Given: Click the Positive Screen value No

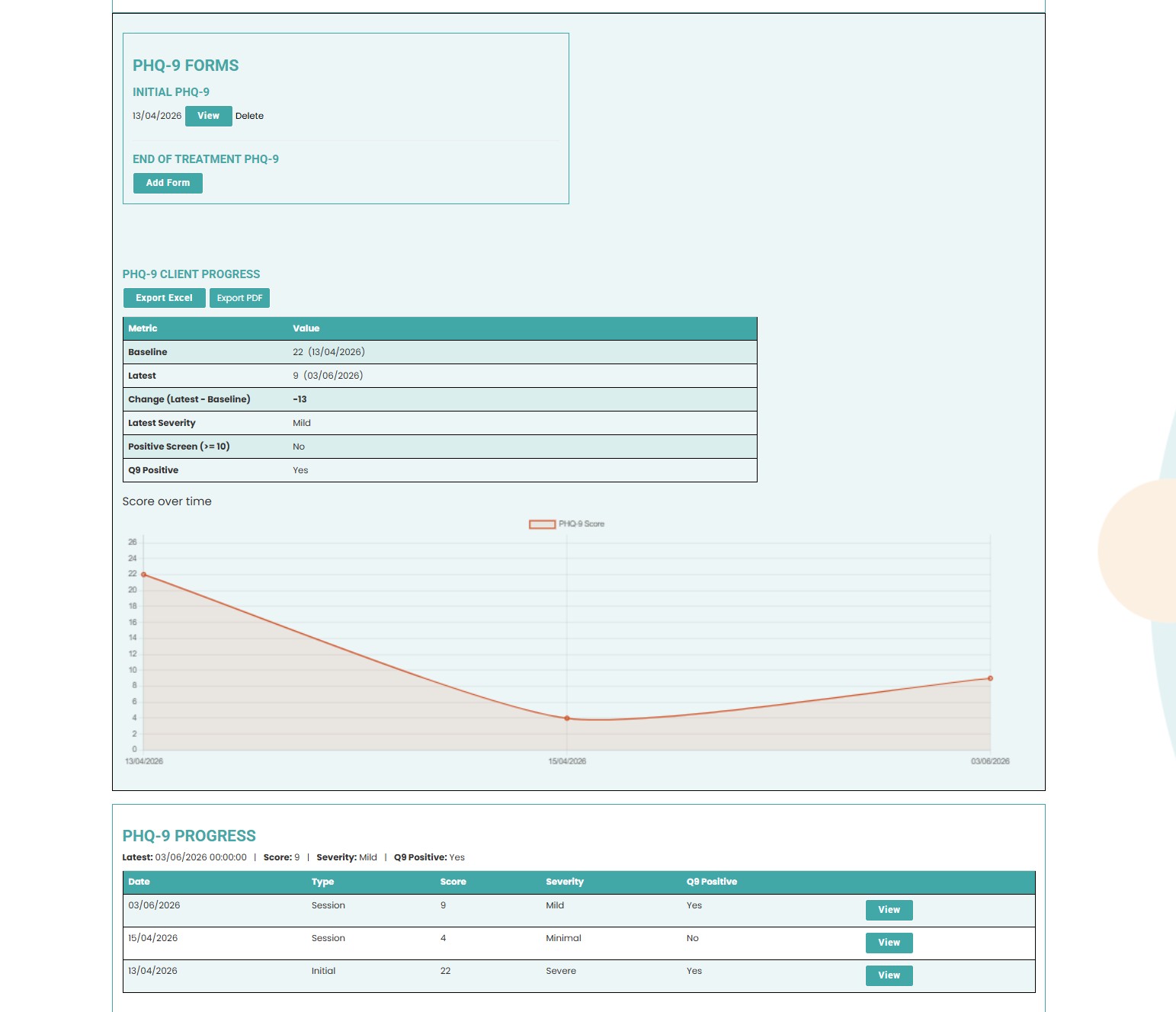Looking at the screenshot, I should pyautogui.click(x=299, y=447).
